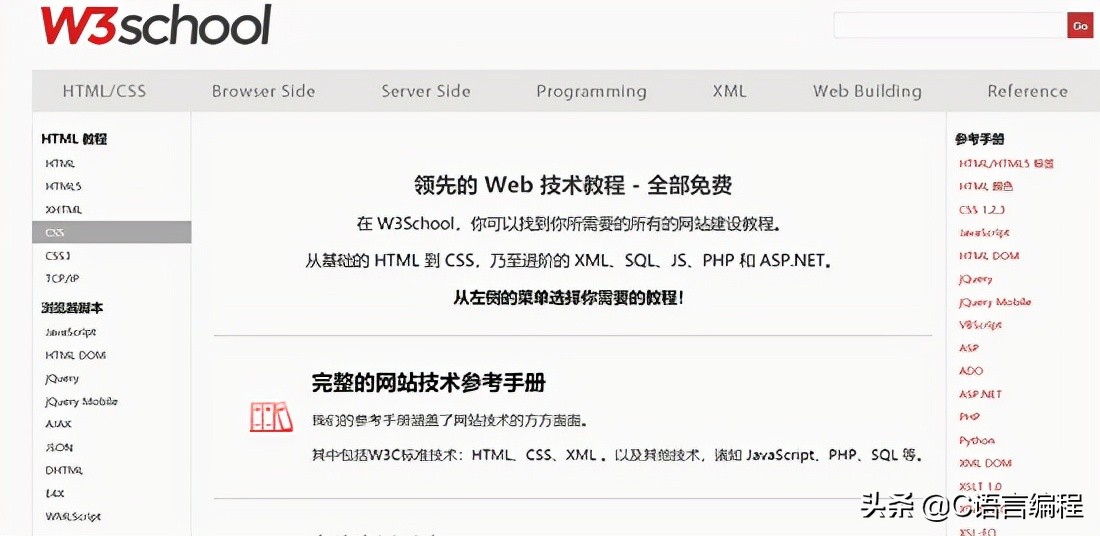1100x536 pixels.
Task: Open the red ASP reference link
Action: tap(968, 348)
